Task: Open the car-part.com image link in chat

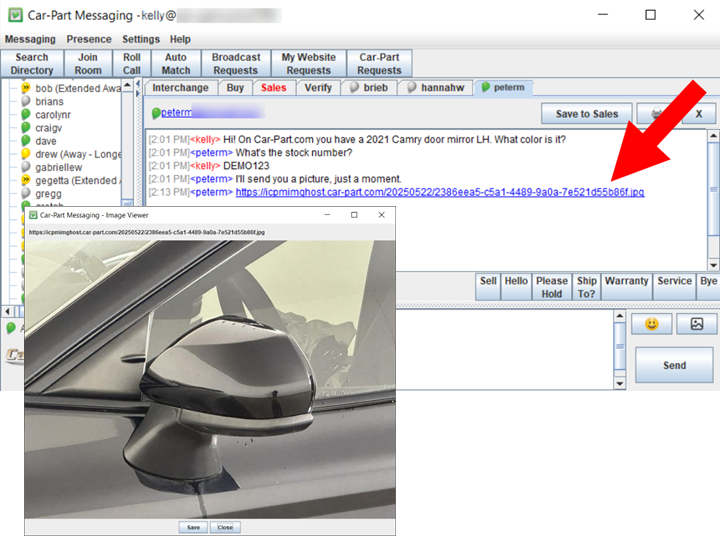Action: tap(440, 192)
